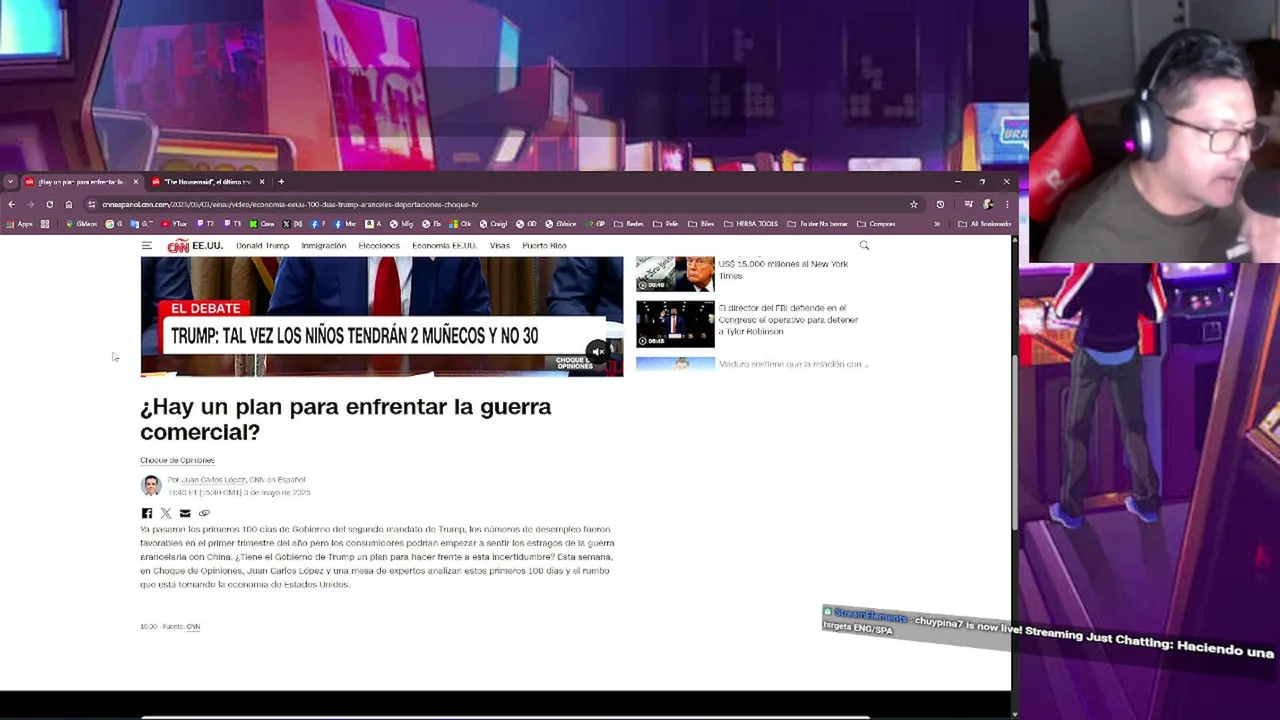Screen dimensions: 1280x720
Task: Open the Apps bookmark shortcut
Action: (x=21, y=224)
